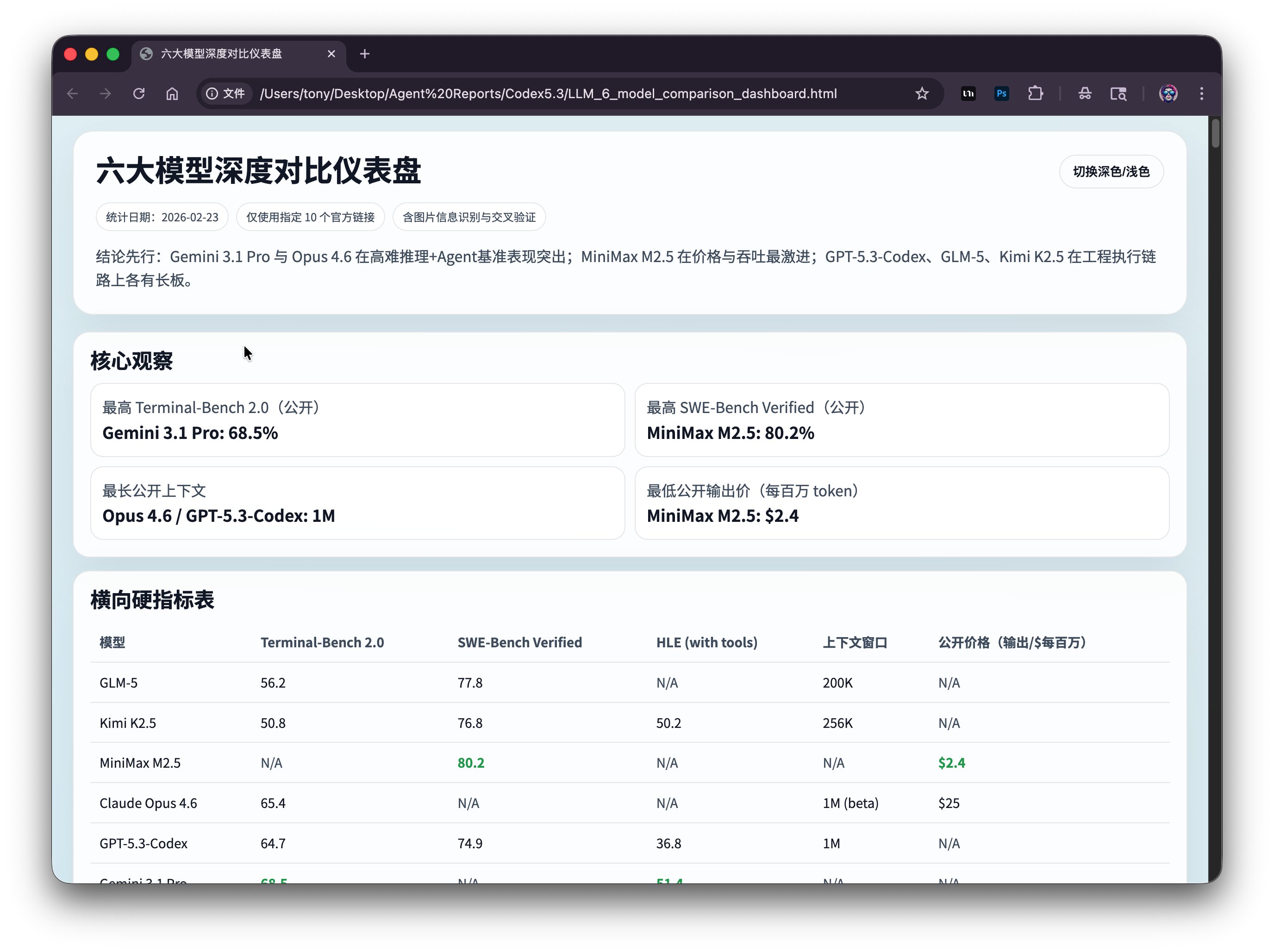Click the black wavy-logo extension icon
The height and width of the screenshot is (952, 1274).
[968, 93]
